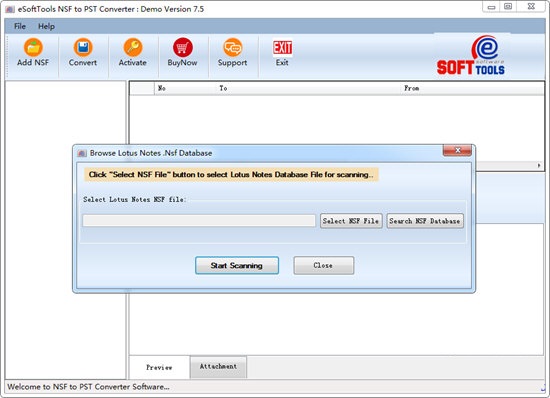The image size is (550, 398).
Task: Click the NSF file path input field
Action: click(x=199, y=221)
